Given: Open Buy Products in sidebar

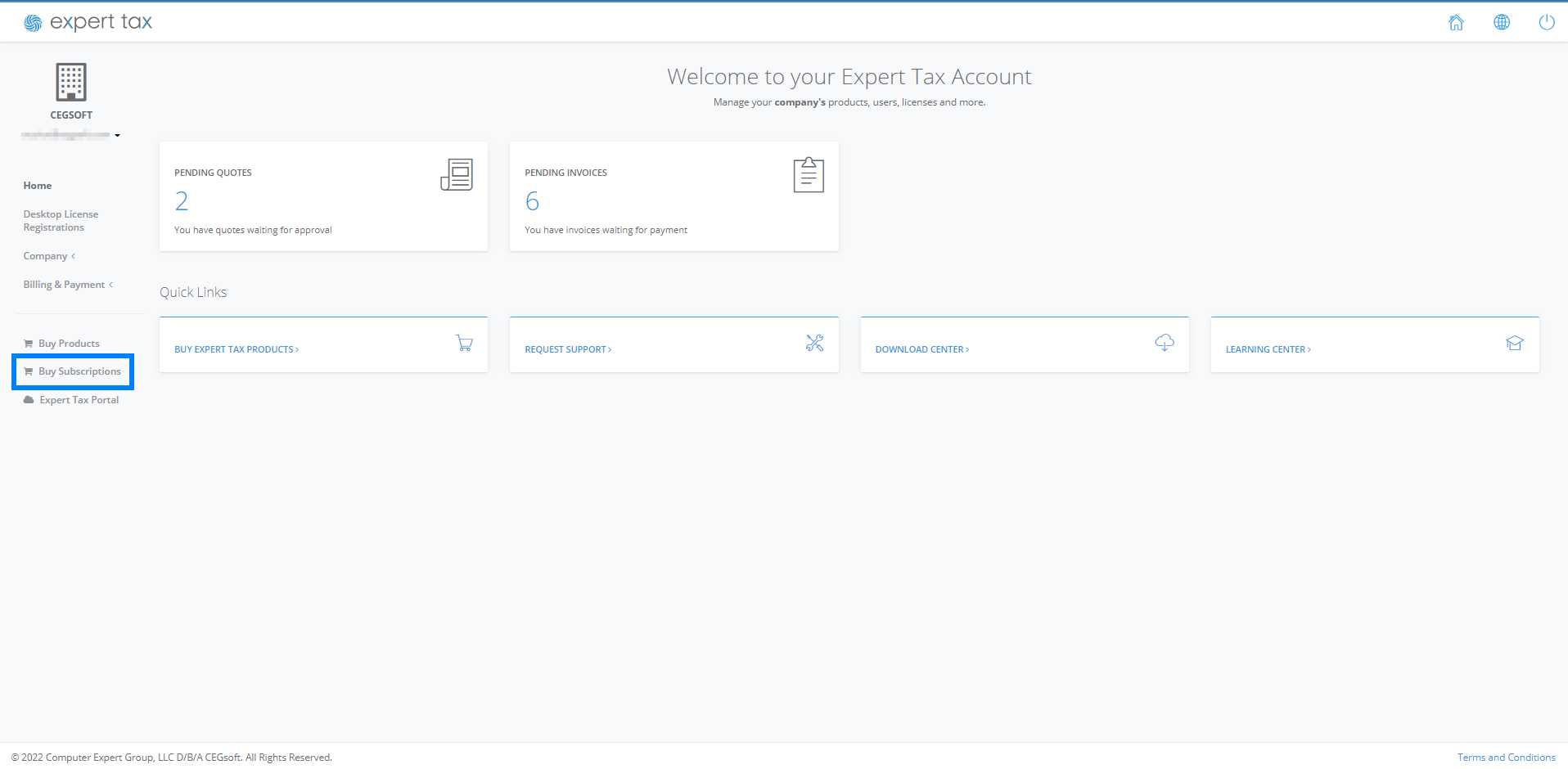Looking at the screenshot, I should tap(69, 344).
